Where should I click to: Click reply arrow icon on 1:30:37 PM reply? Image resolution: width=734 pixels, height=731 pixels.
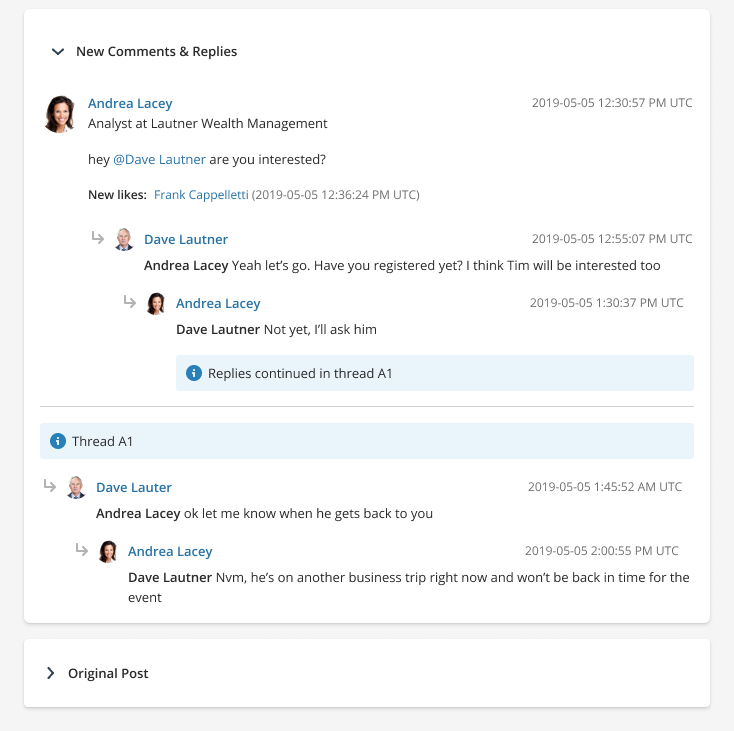[x=130, y=302]
